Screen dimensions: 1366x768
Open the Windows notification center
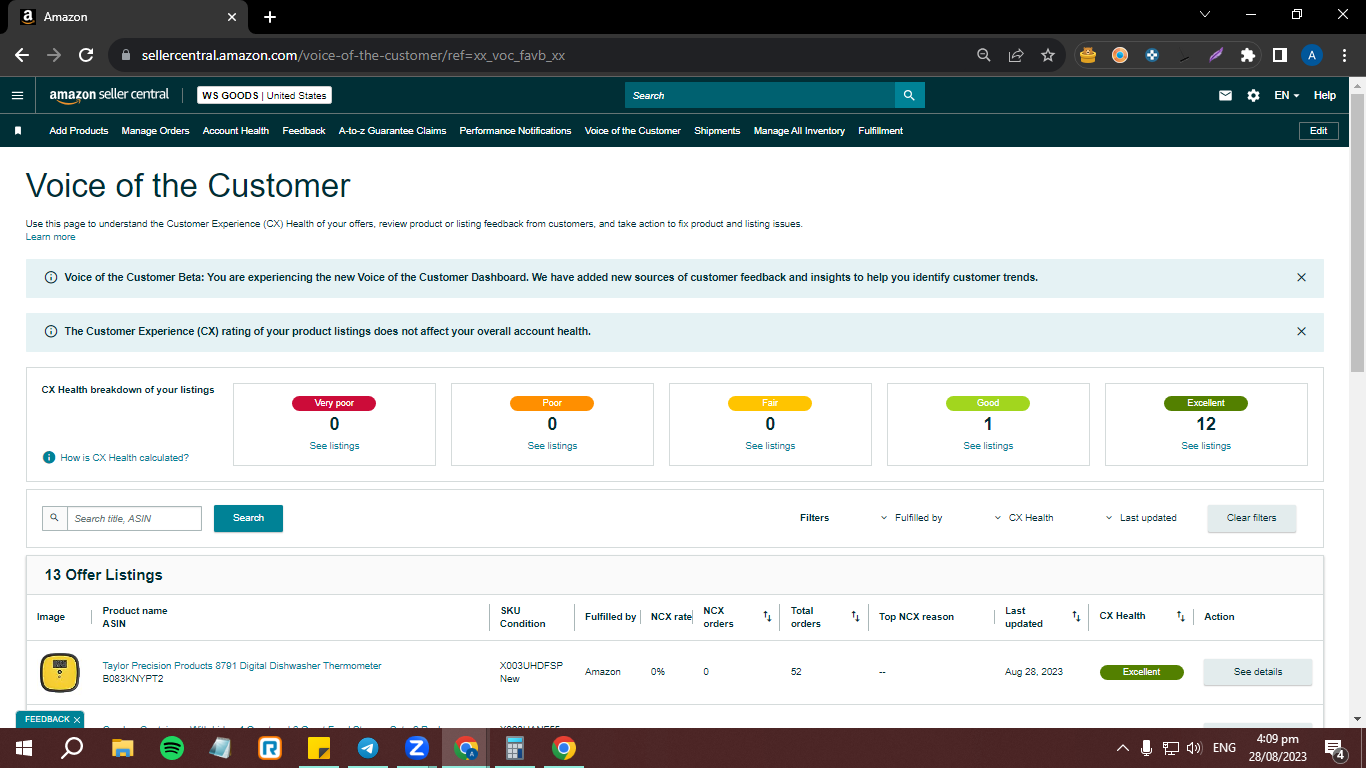coord(1334,748)
